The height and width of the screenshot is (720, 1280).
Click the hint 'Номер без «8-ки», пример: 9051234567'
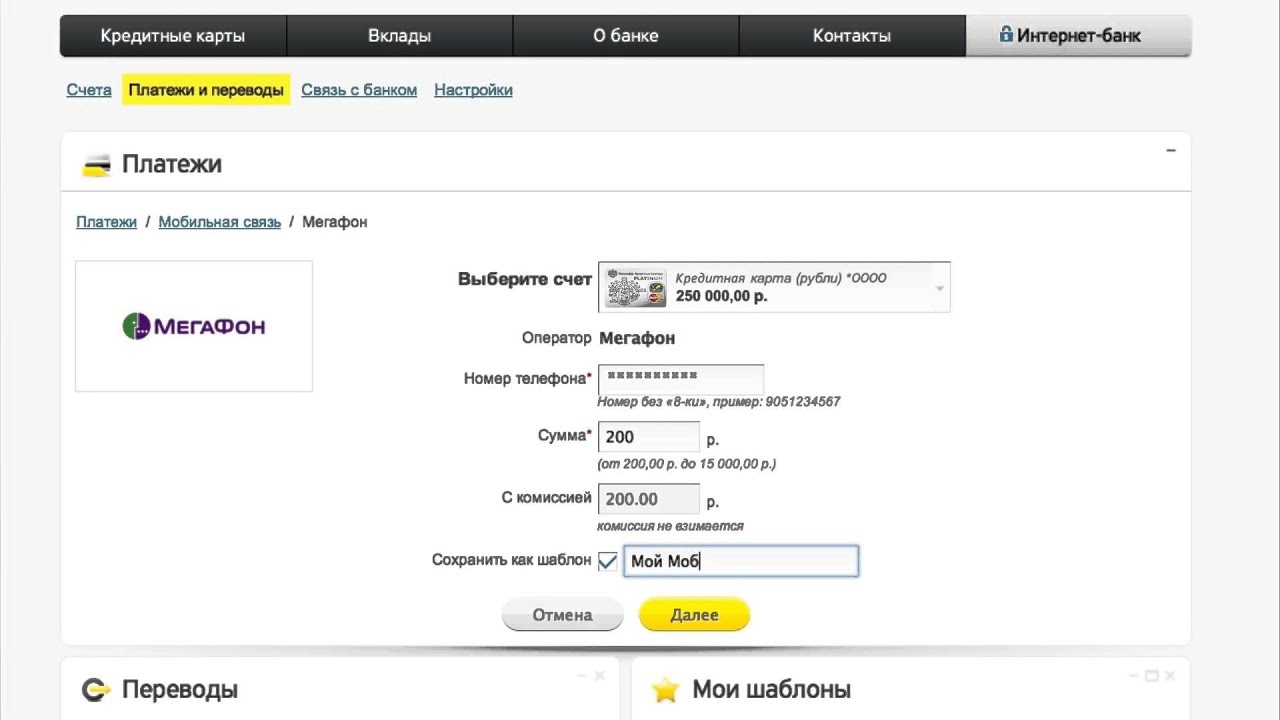(719, 402)
